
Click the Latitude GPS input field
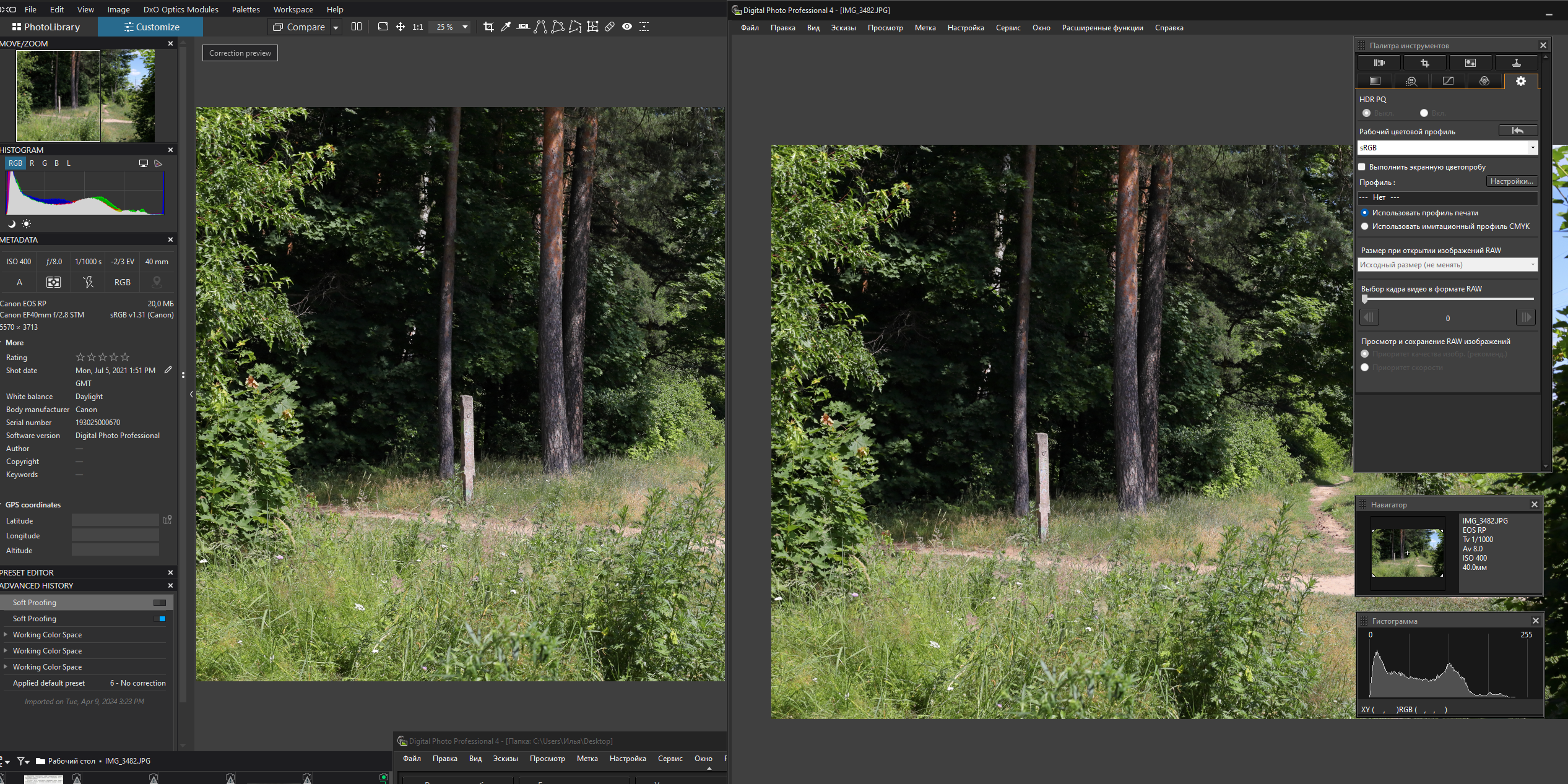[x=115, y=520]
